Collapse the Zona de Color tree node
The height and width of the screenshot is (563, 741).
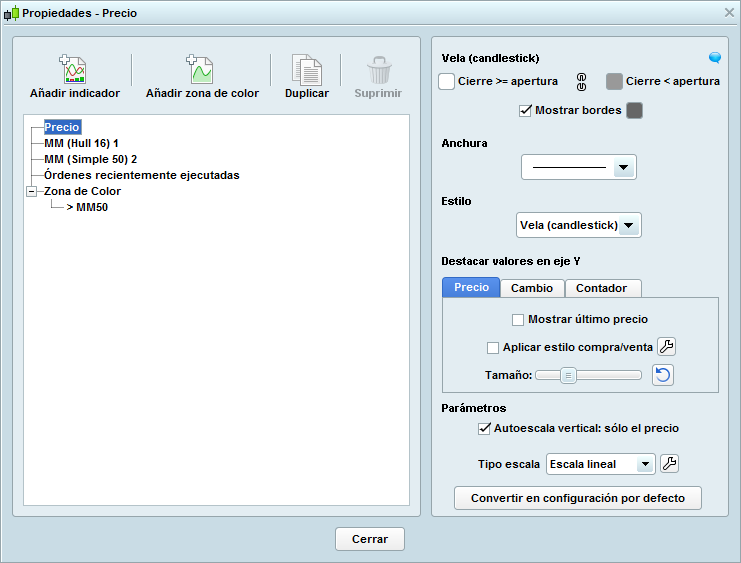pos(33,191)
